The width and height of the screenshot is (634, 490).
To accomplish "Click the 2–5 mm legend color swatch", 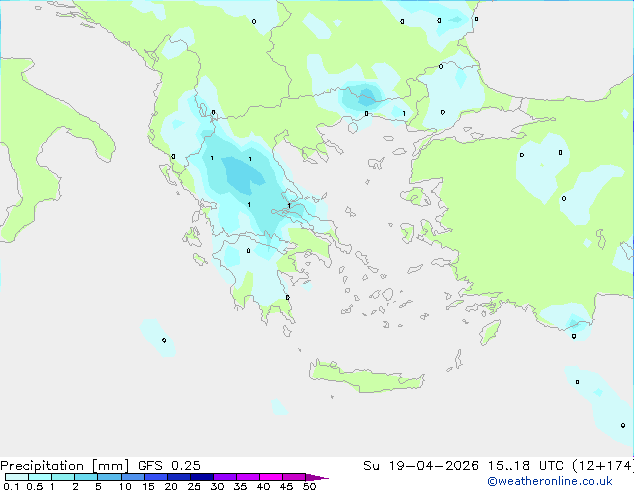I will tap(86, 477).
